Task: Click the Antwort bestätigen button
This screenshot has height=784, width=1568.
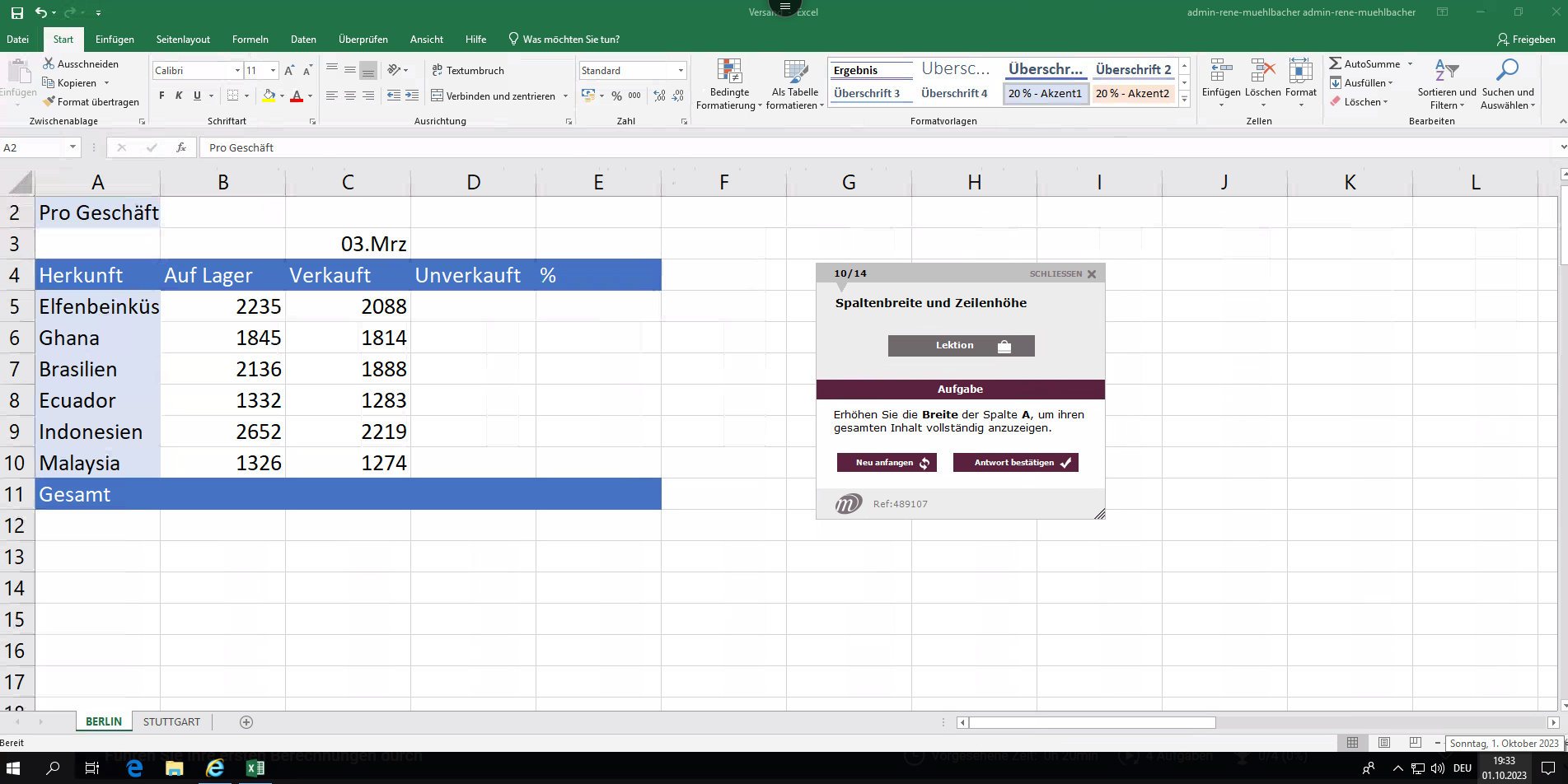Action: [1015, 463]
